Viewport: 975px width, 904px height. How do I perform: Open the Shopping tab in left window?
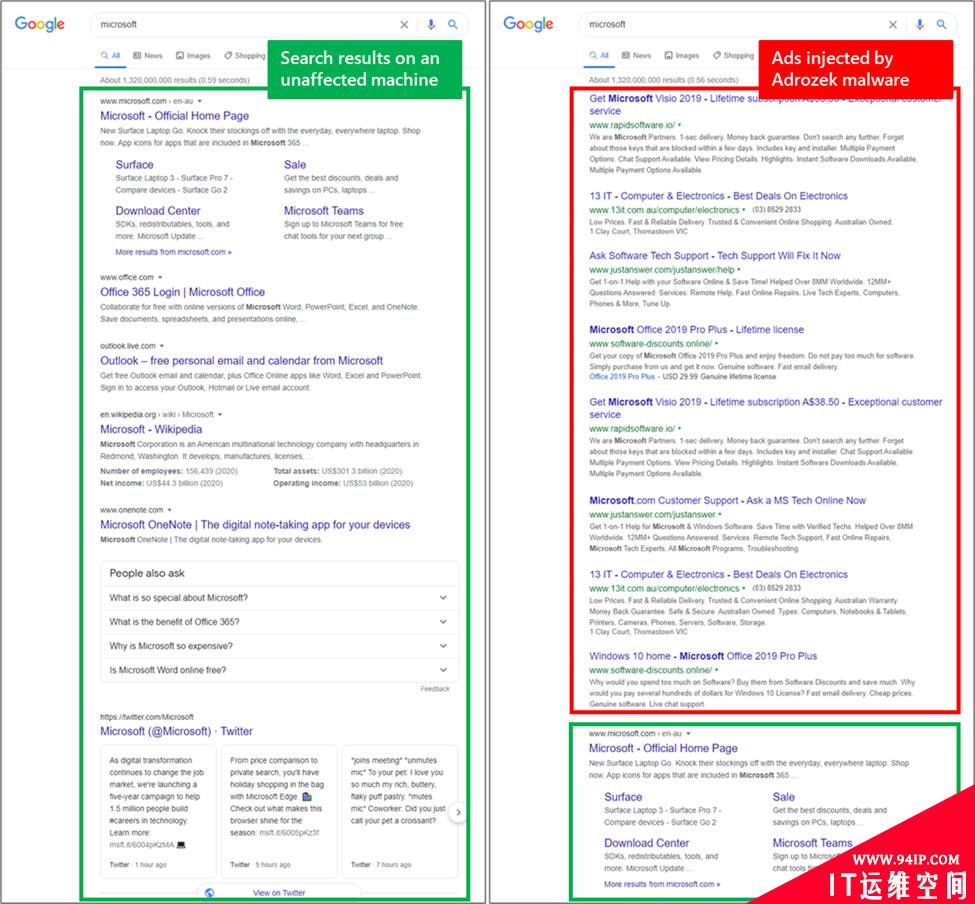pos(245,55)
